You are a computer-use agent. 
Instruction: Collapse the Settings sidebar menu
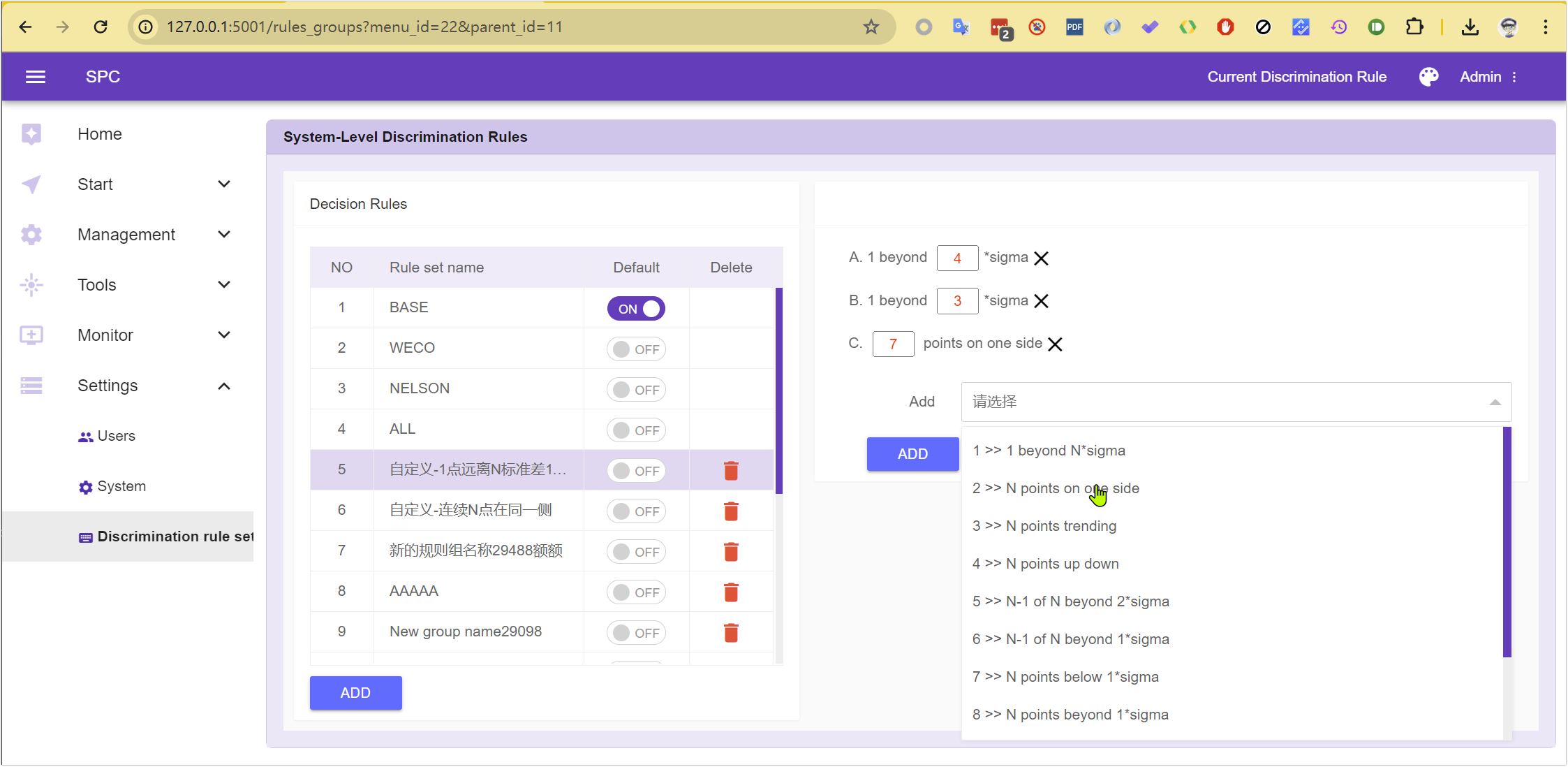(223, 386)
